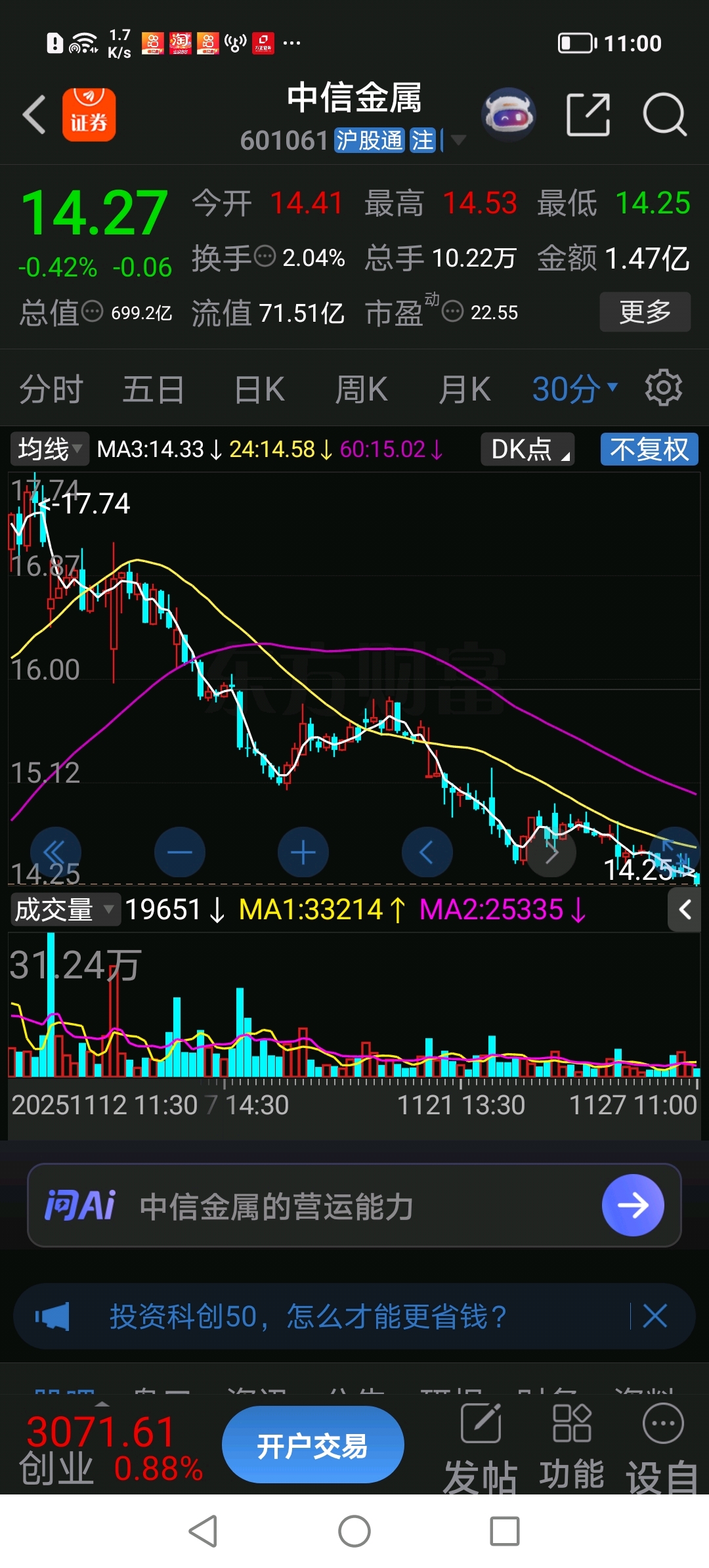
Task: Tap the 发帖 post icon
Action: pos(481,1424)
